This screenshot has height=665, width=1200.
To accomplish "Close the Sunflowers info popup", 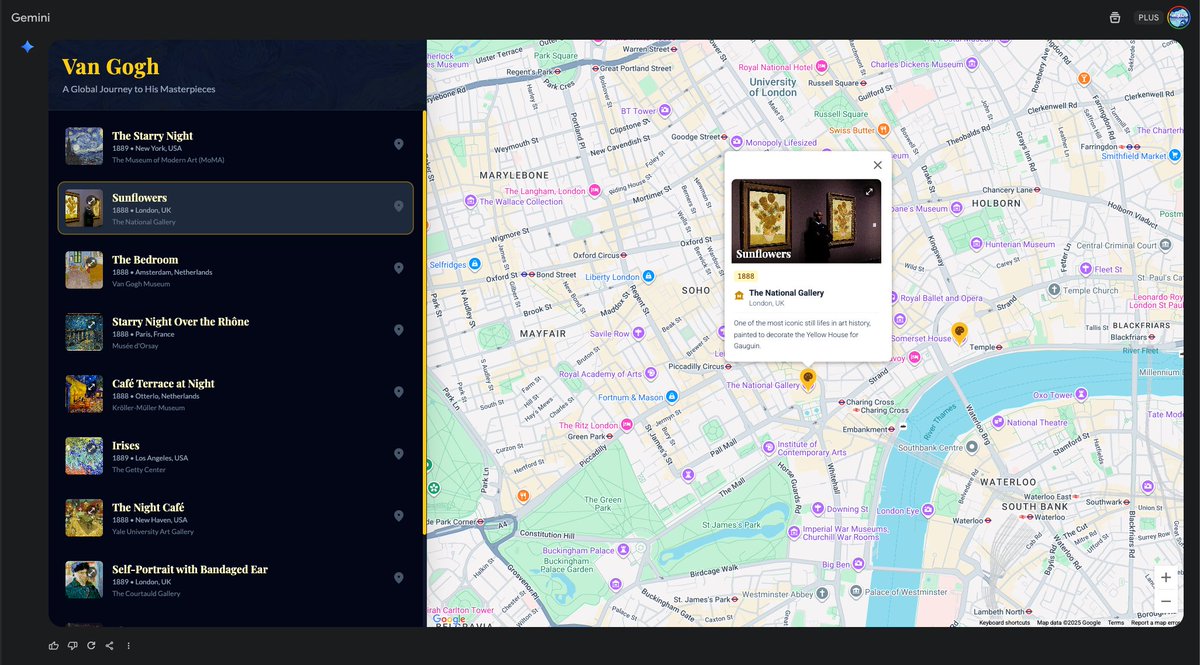I will point(877,164).
